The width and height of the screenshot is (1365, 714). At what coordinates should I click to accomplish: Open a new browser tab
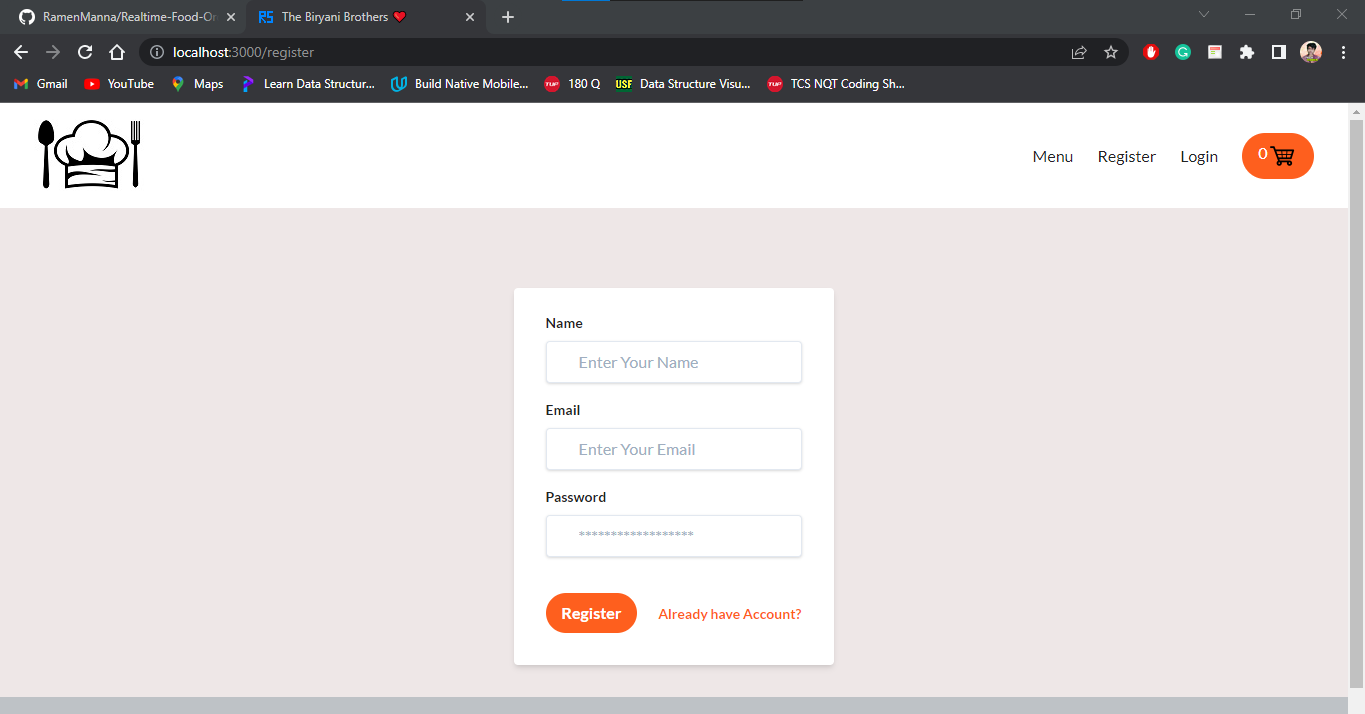pos(508,17)
